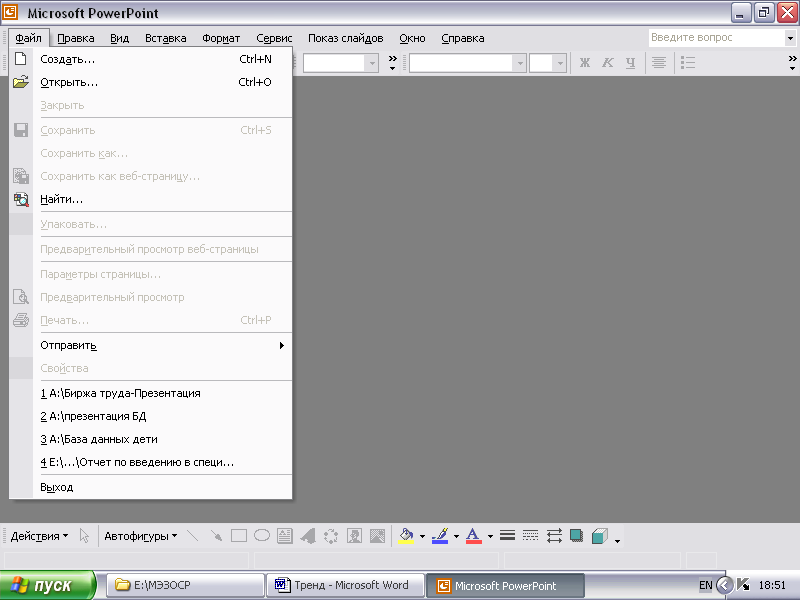Open the Введите вопрос dropdown arrow
This screenshot has height=600, width=800.
point(790,38)
